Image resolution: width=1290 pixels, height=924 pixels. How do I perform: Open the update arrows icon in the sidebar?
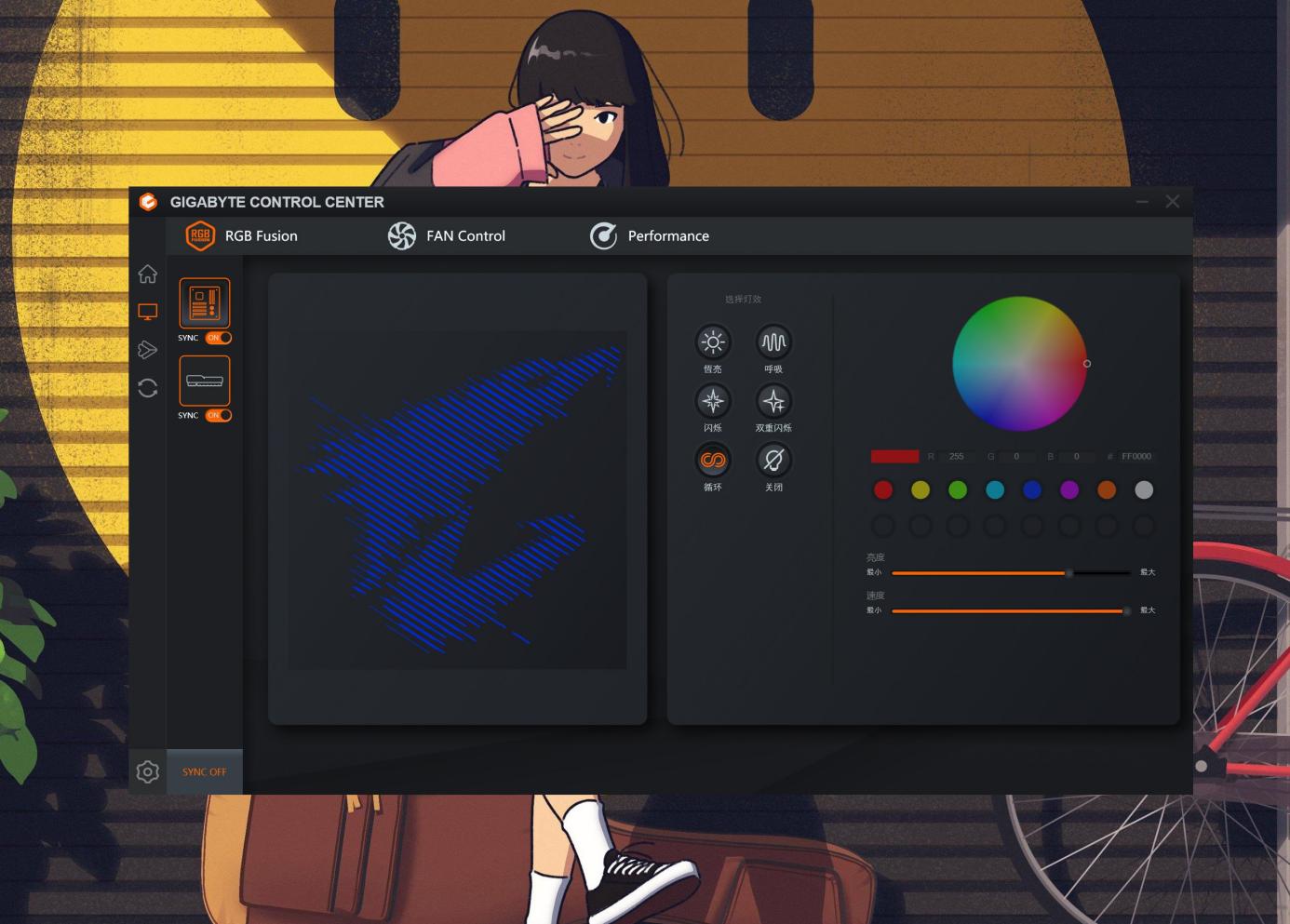147,388
